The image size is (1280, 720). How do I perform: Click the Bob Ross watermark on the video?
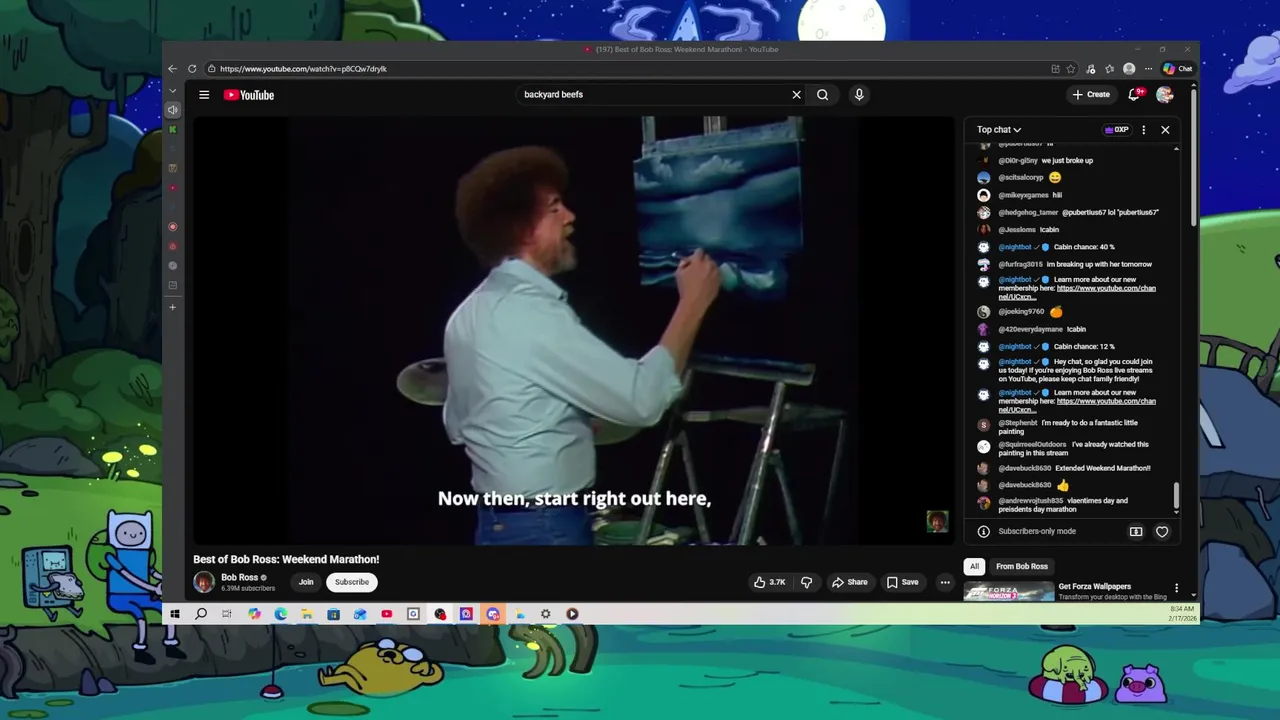(937, 521)
